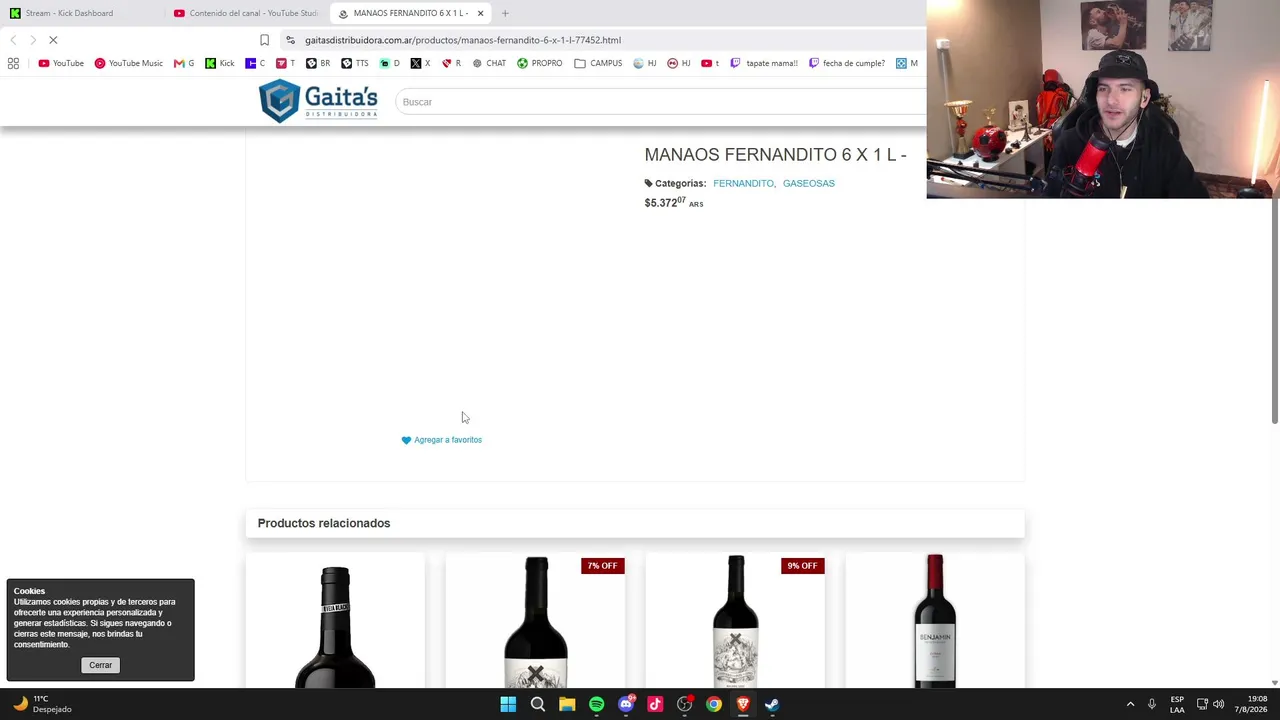
Task: Open Spotify from the taskbar
Action: pyautogui.click(x=597, y=704)
